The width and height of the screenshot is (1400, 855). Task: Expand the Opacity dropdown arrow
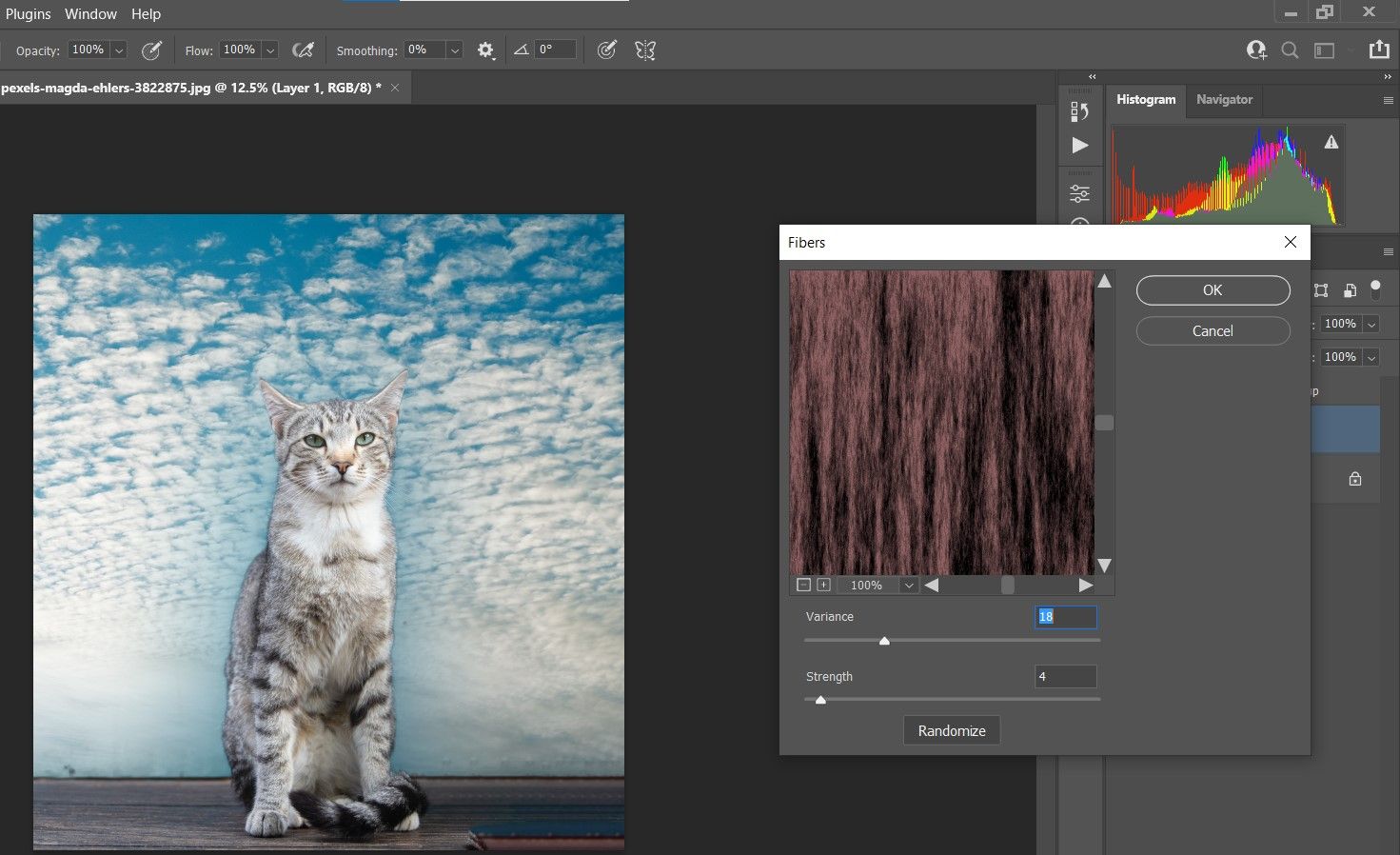[x=119, y=50]
